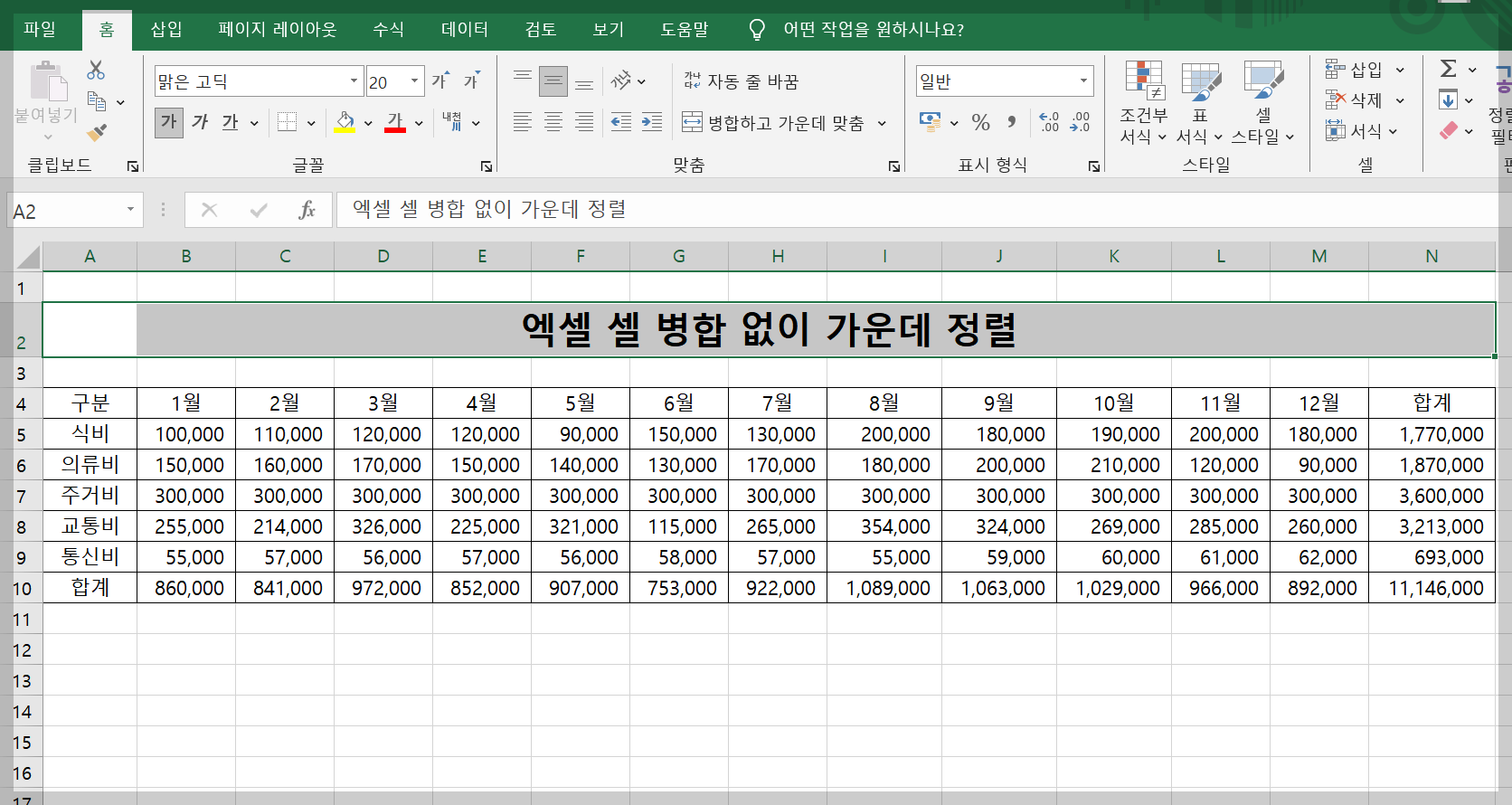Select the Format Painter brush icon
Screen dimensions: 1512x805
tap(97, 133)
